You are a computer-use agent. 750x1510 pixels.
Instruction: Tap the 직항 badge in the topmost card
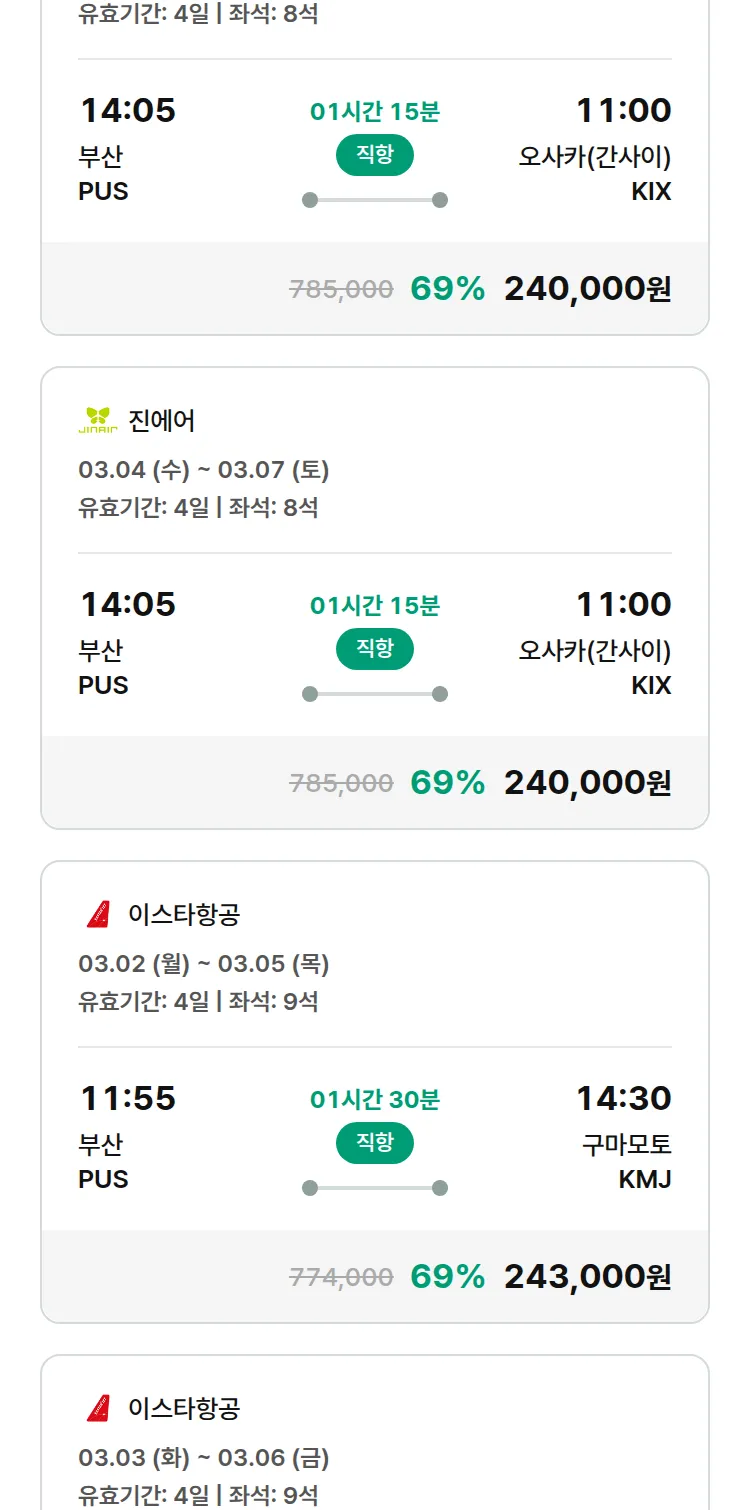point(374,155)
